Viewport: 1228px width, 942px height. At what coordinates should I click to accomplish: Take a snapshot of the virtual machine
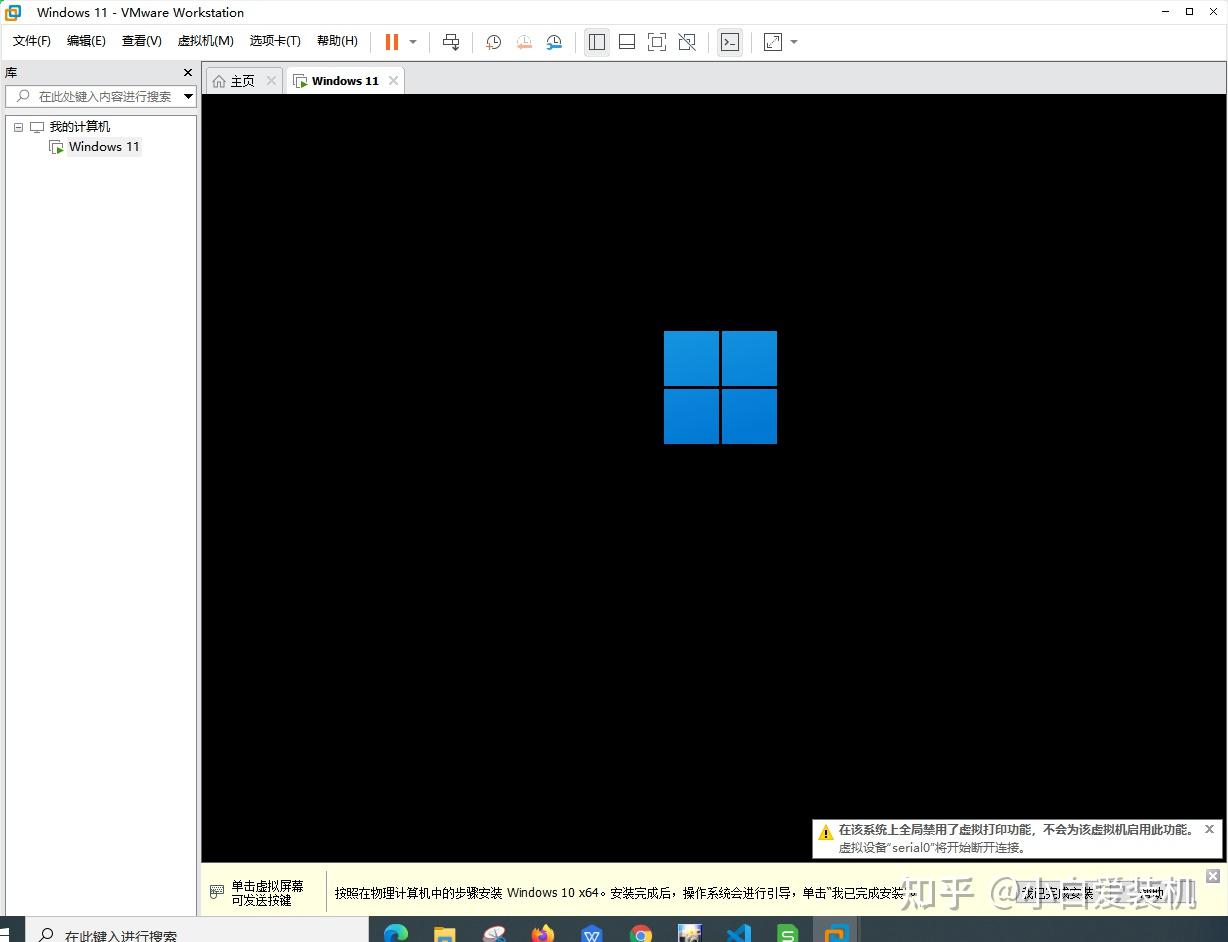pos(492,41)
